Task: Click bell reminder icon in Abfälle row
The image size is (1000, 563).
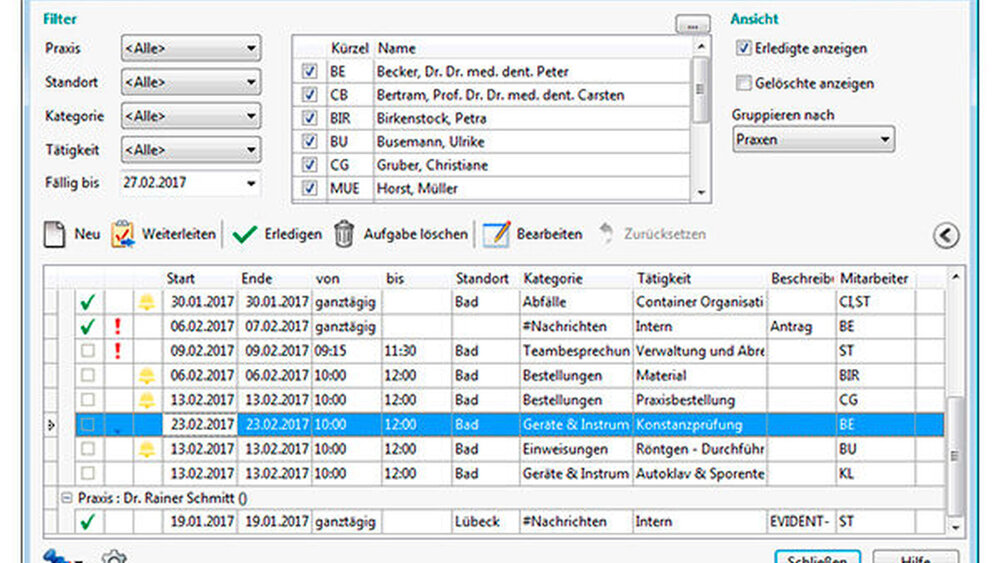Action: pyautogui.click(x=146, y=302)
